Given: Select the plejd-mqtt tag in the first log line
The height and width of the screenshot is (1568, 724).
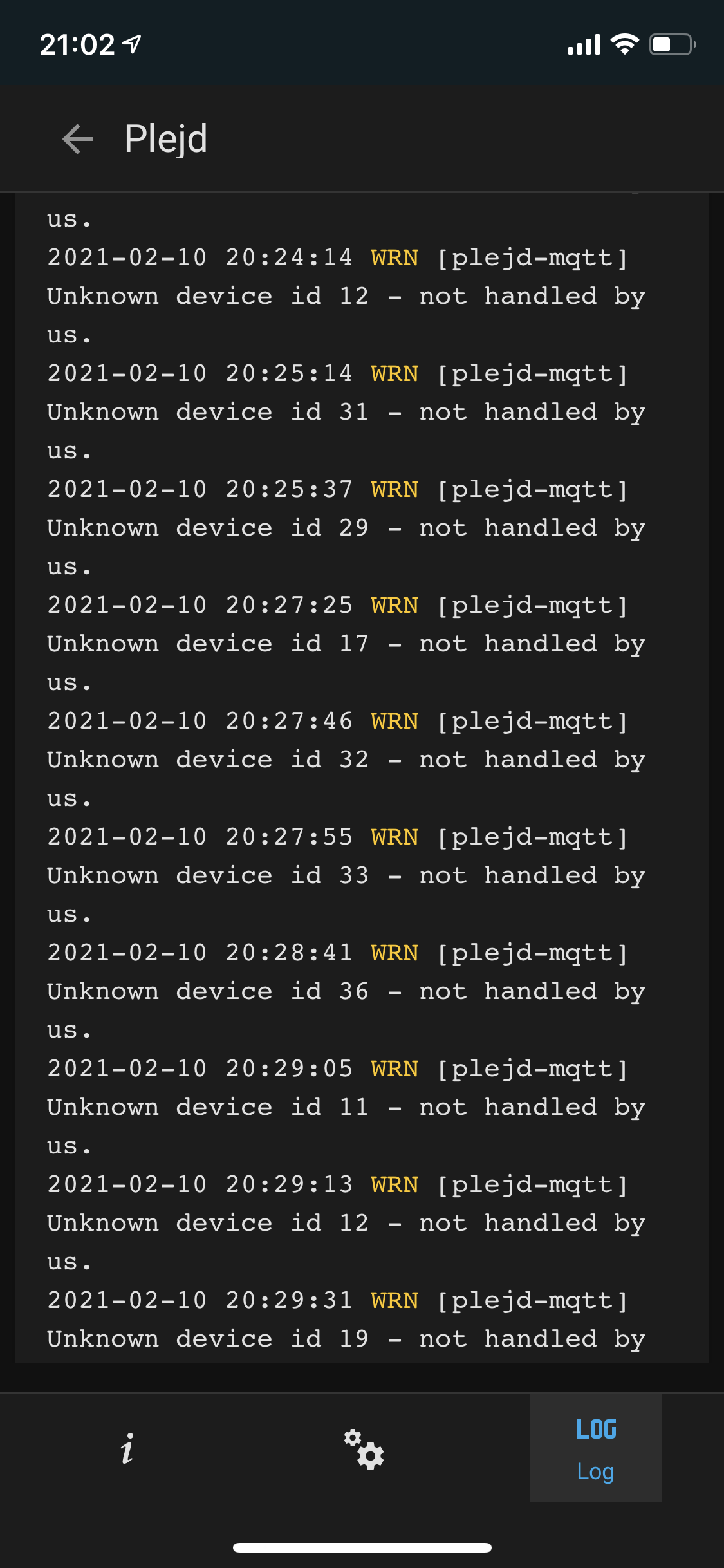Looking at the screenshot, I should click(x=532, y=257).
